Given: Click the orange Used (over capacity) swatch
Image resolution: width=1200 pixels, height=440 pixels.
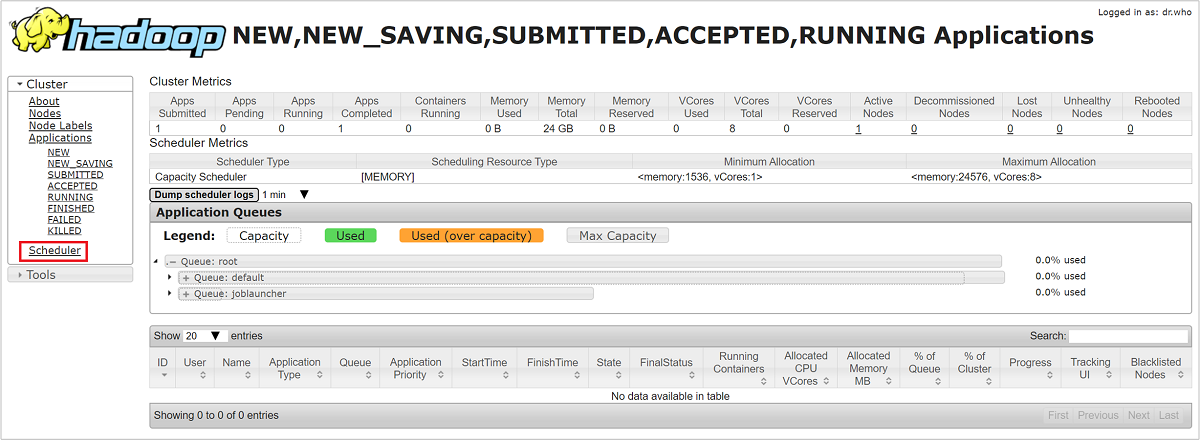Looking at the screenshot, I should pyautogui.click(x=471, y=236).
